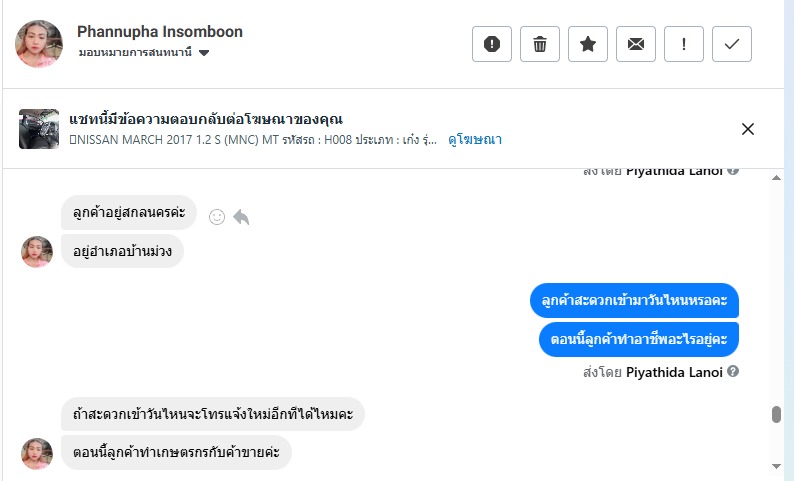Click Phannupha Insomboon's name in the header
The height and width of the screenshot is (481, 794).
[160, 32]
